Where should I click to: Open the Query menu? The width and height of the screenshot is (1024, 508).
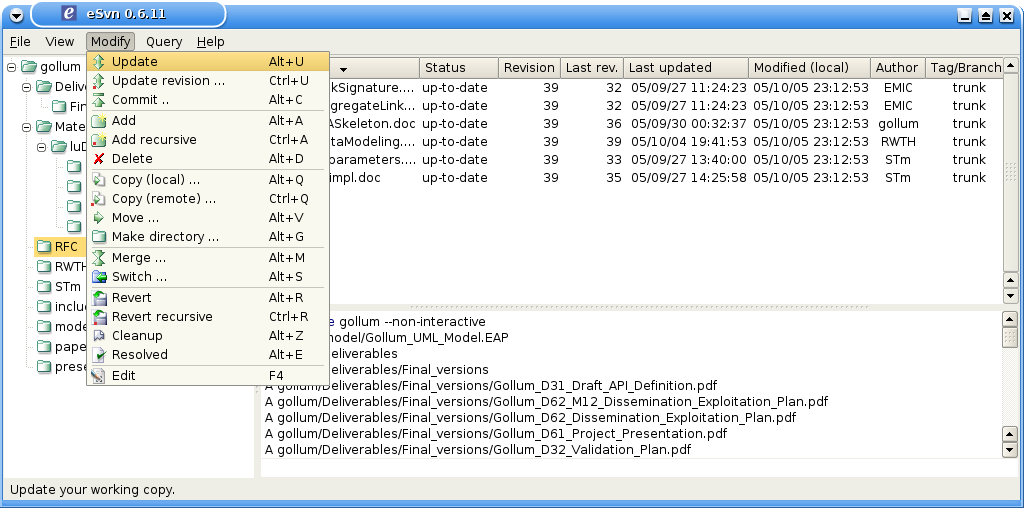(x=164, y=42)
